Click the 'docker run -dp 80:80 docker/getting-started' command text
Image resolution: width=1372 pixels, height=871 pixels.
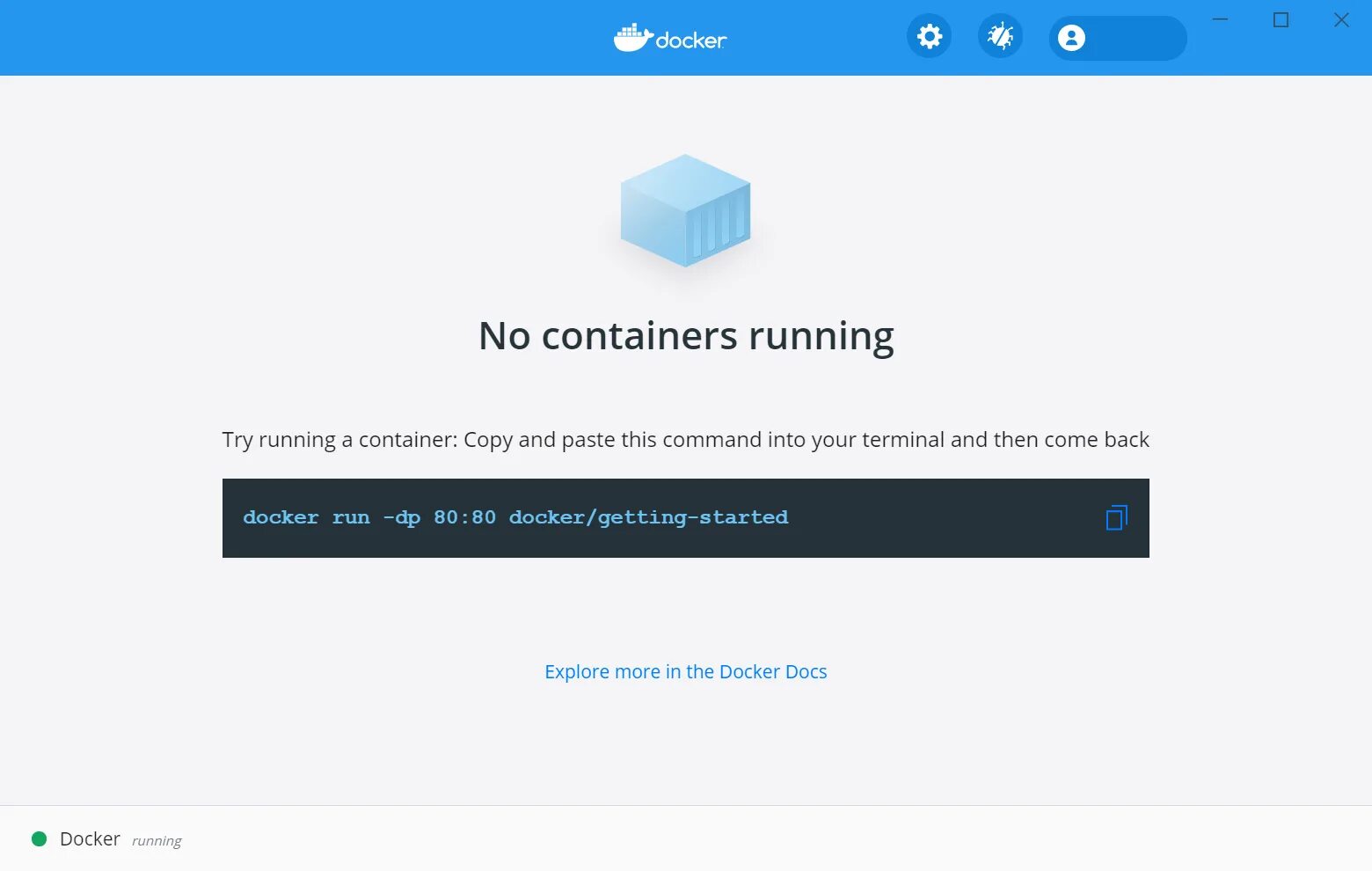[x=515, y=517]
